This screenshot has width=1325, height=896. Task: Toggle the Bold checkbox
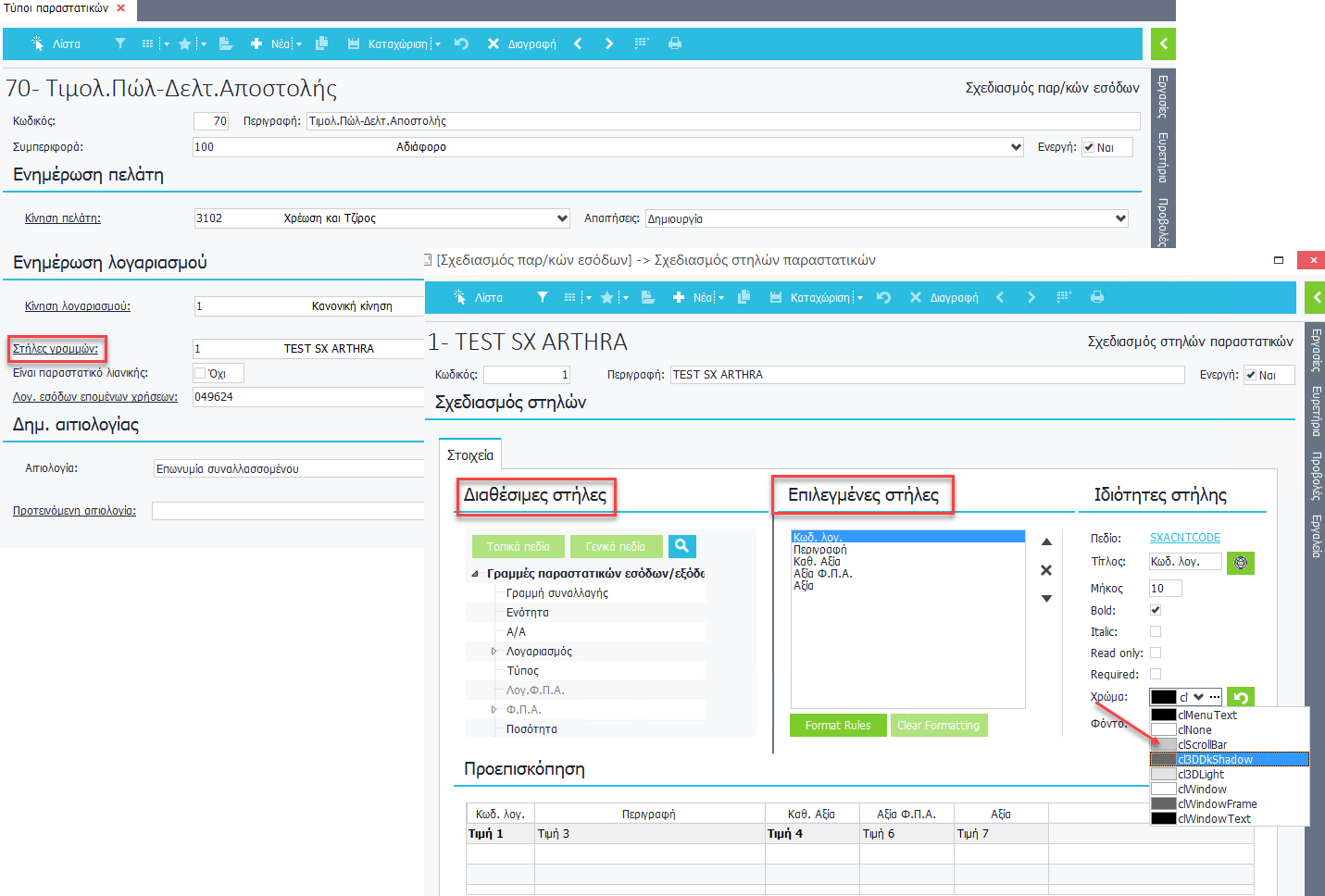[x=1156, y=610]
